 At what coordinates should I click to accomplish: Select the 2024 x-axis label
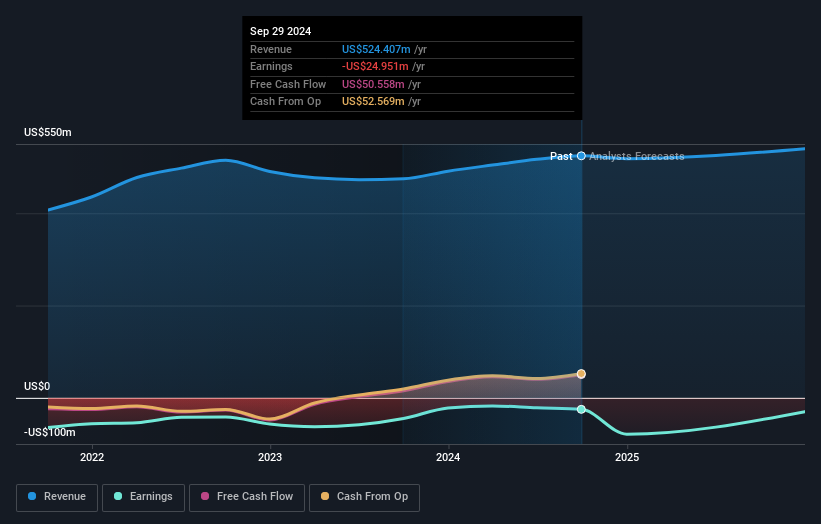click(x=448, y=458)
